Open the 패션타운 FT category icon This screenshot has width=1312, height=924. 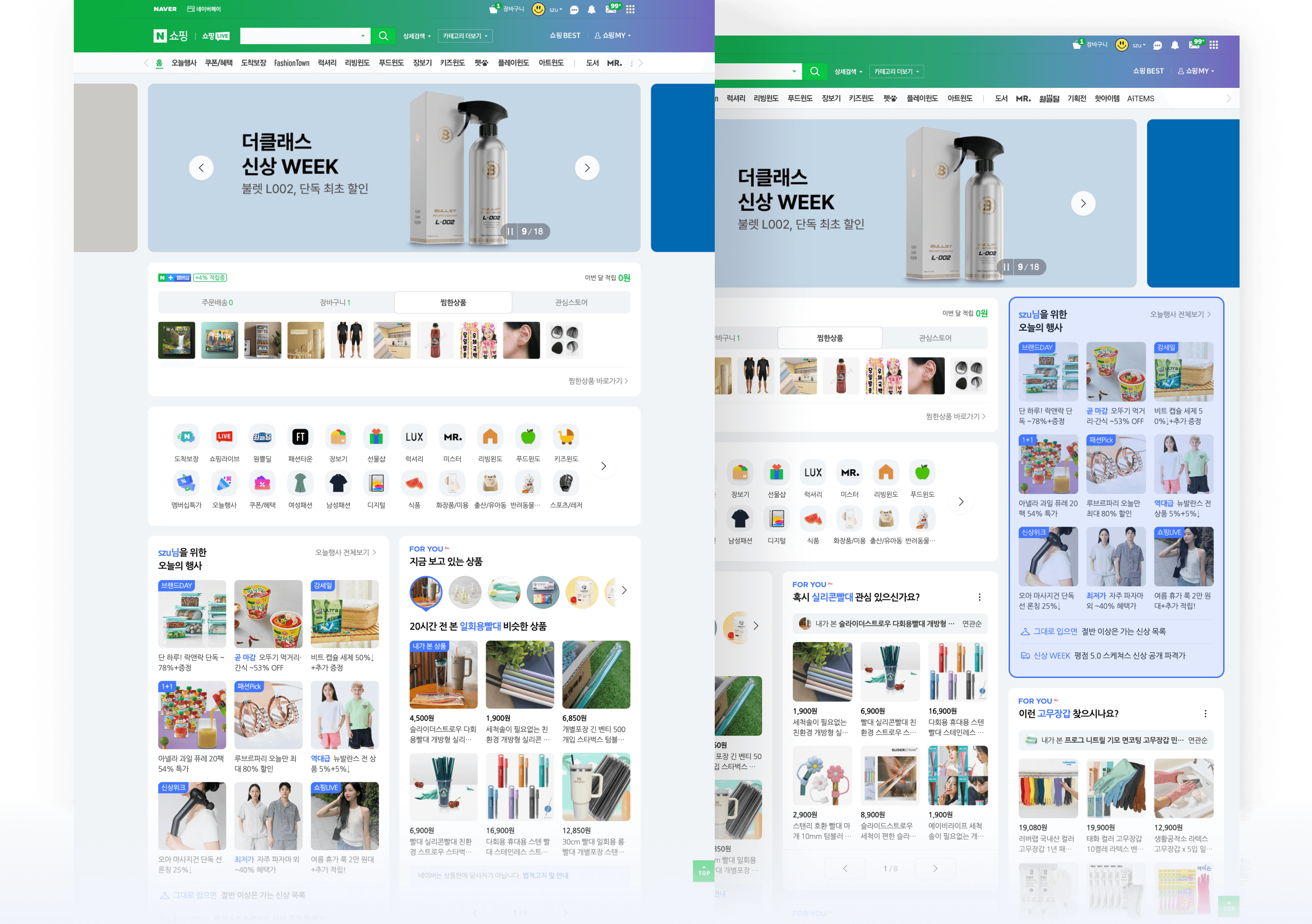[300, 437]
